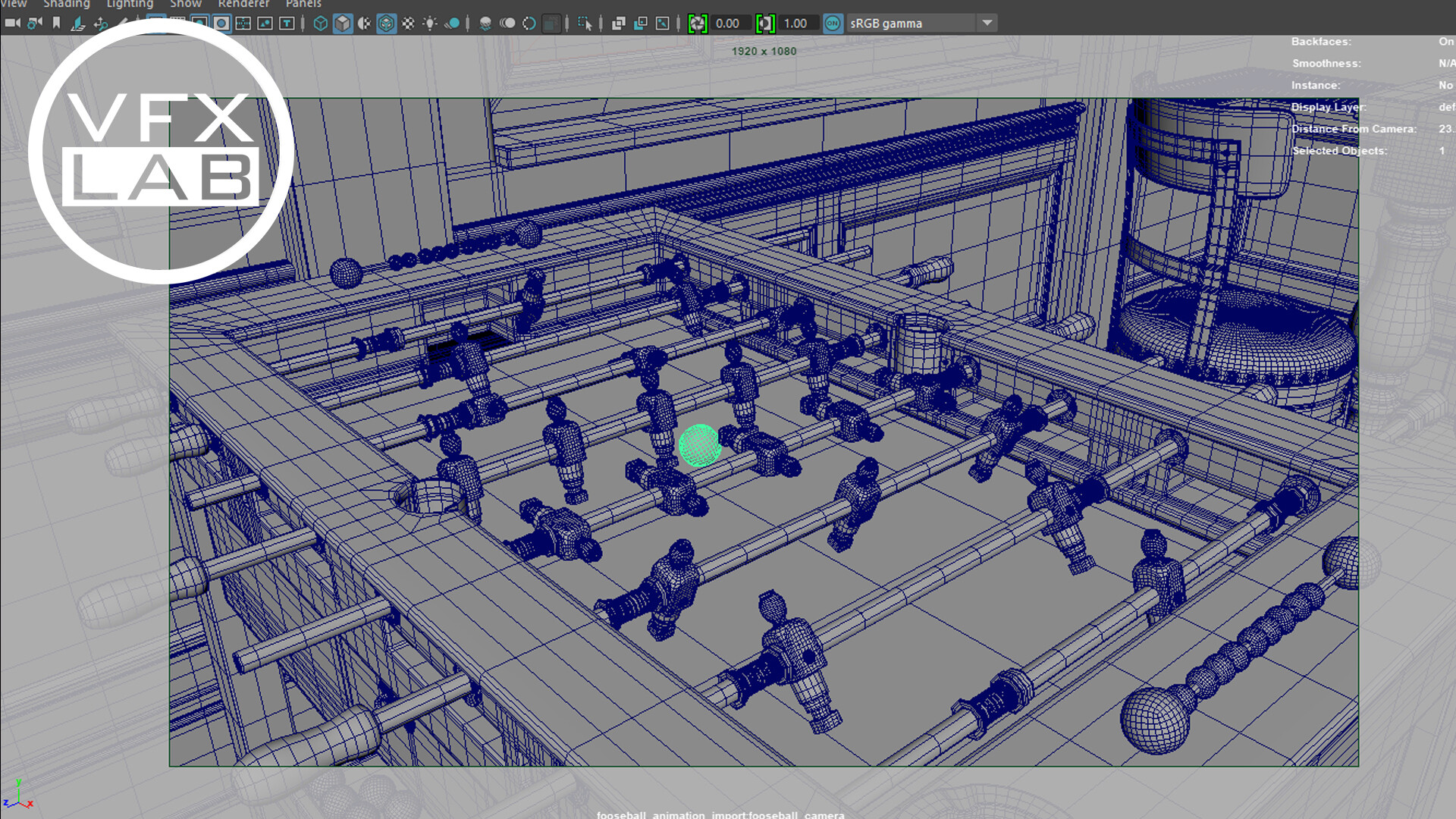Click the Select Camera icon
Viewport: 1456px width, 819px height.
pyautogui.click(x=13, y=24)
